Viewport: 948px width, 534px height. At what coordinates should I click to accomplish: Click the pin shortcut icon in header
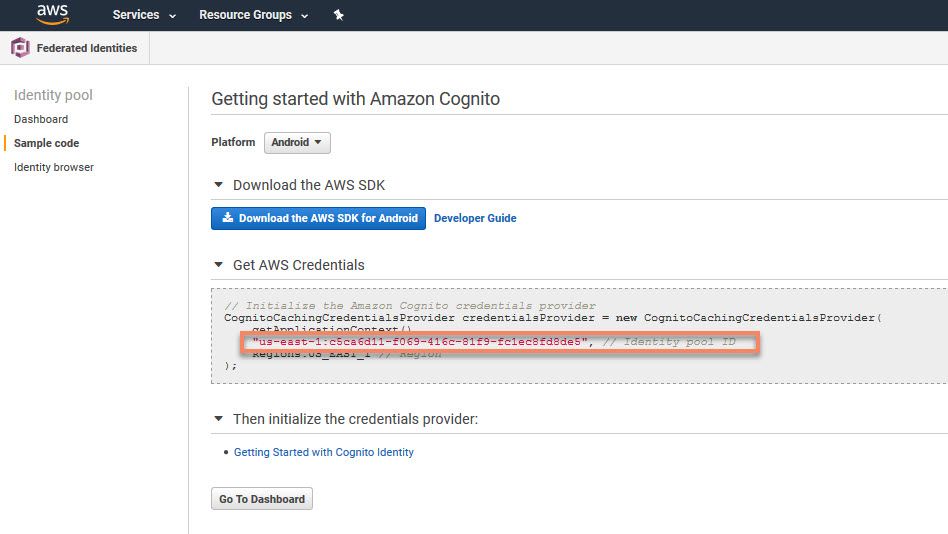339,15
